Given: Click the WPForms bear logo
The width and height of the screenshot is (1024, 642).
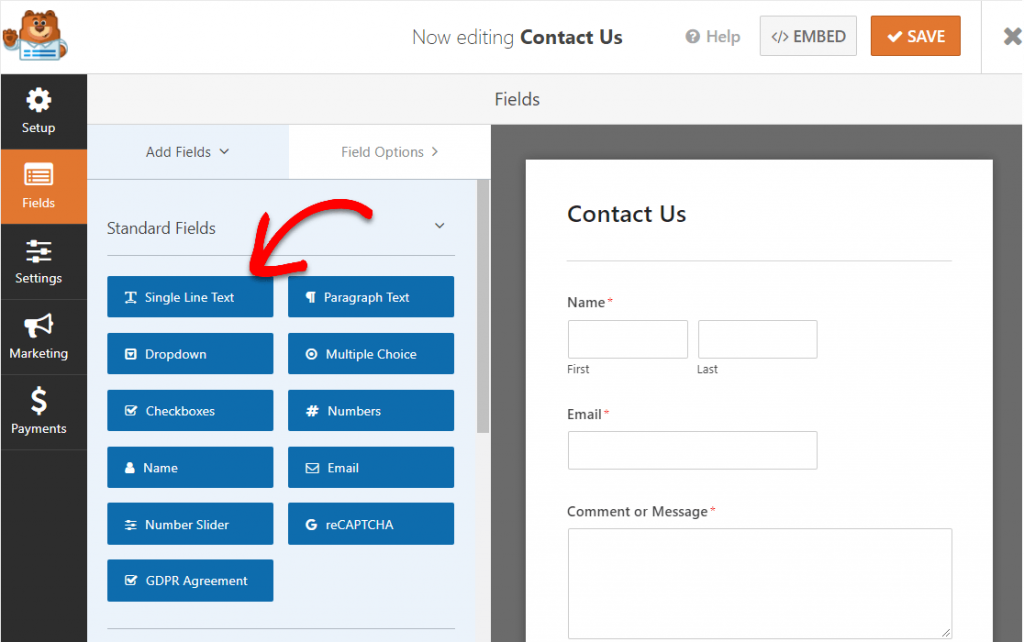Looking at the screenshot, I should coord(36,36).
